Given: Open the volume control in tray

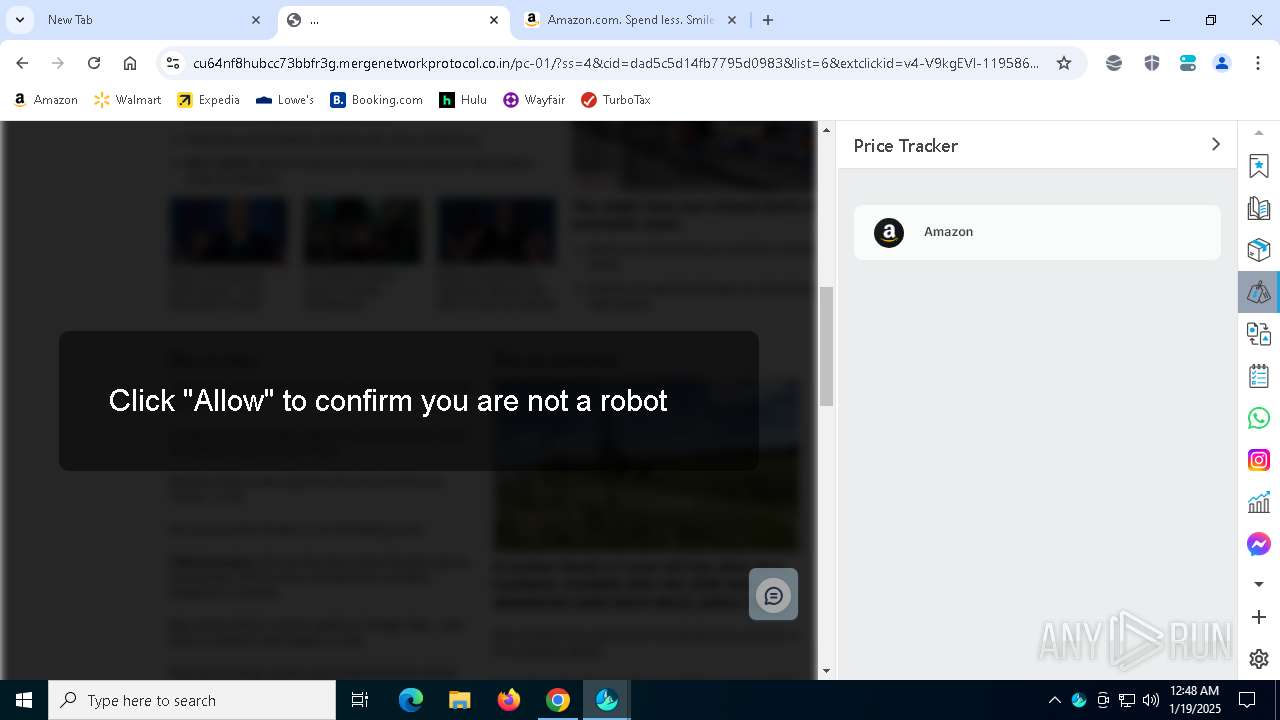Looking at the screenshot, I should point(1150,700).
